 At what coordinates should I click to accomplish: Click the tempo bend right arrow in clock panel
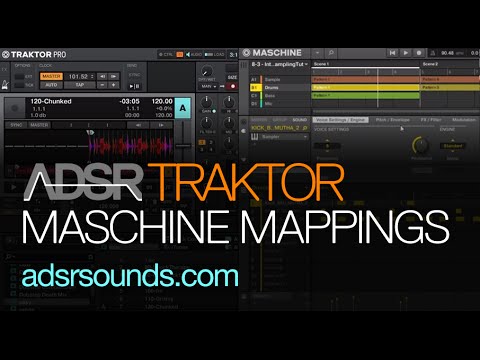click(114, 76)
